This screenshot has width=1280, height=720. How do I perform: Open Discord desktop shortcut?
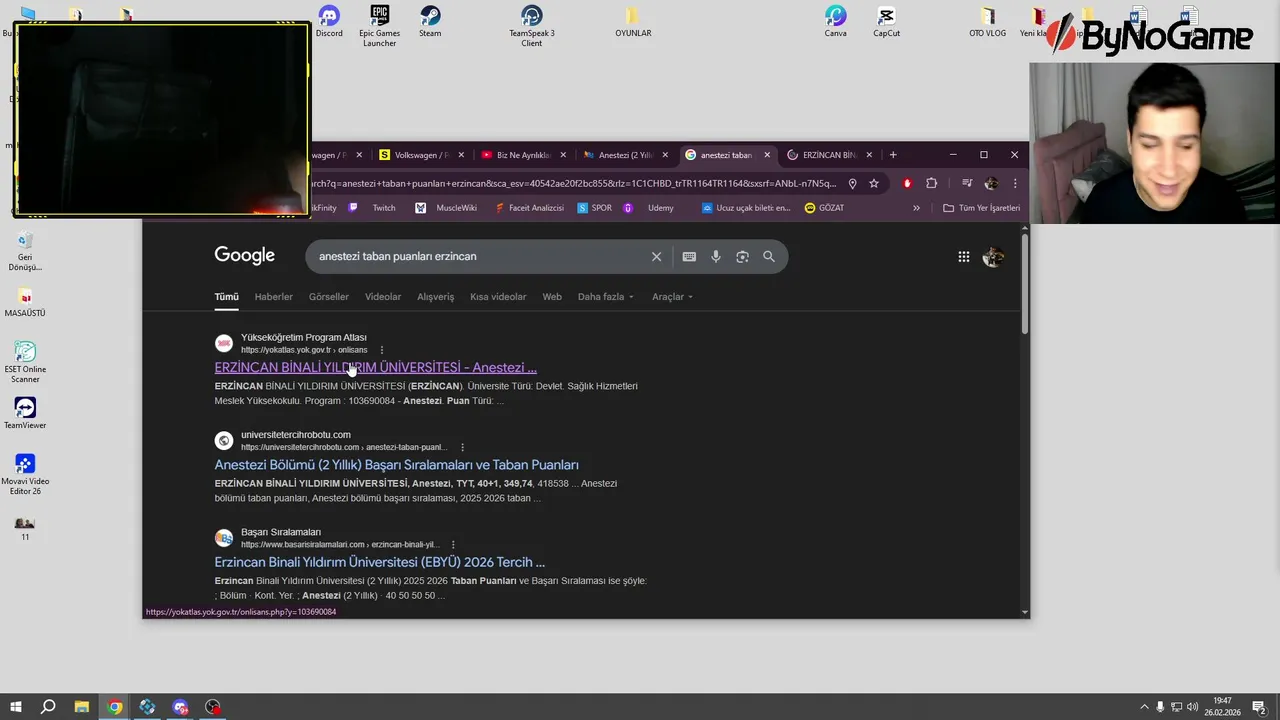329,21
